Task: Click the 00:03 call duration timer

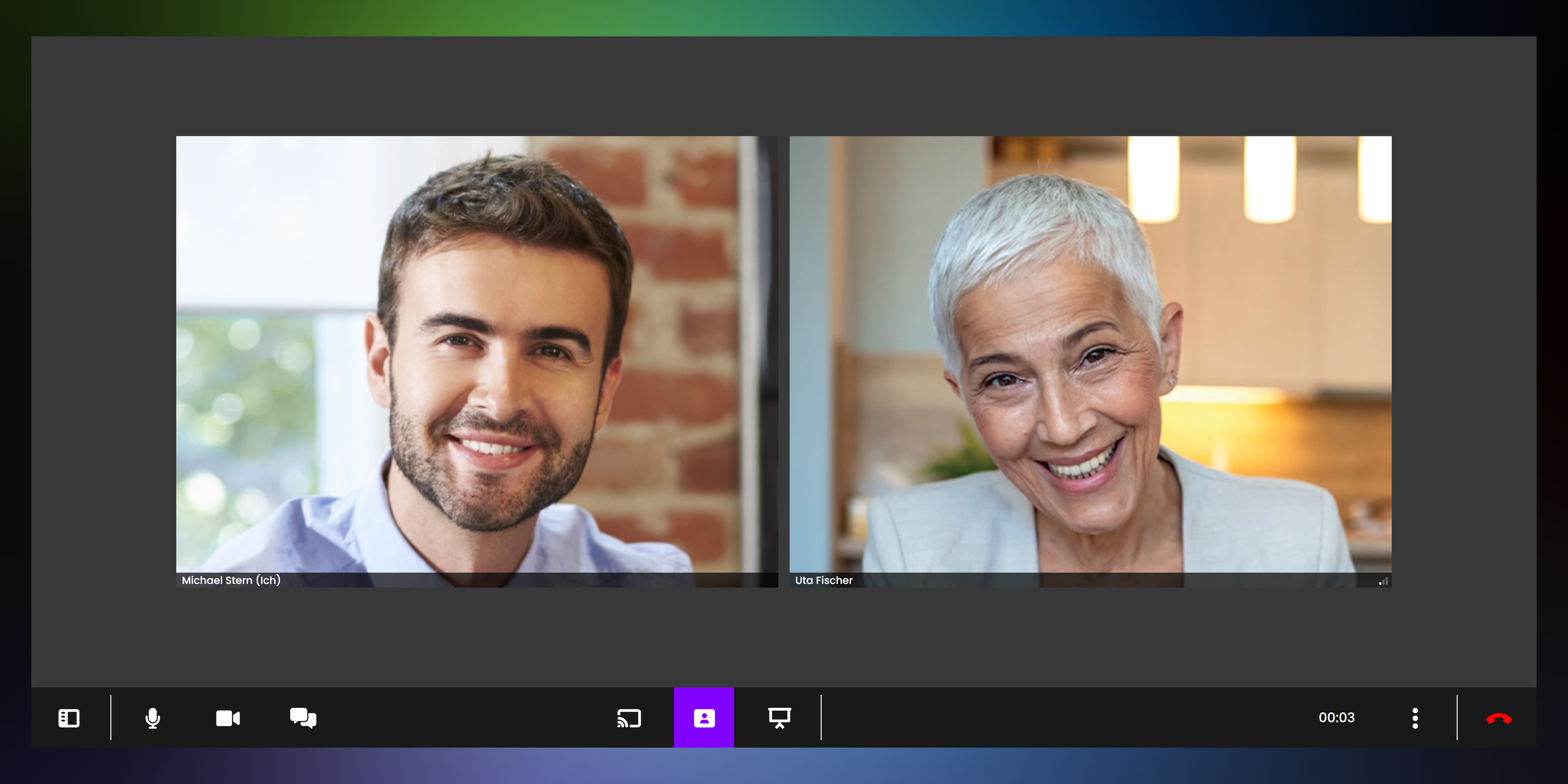Action: [x=1336, y=718]
